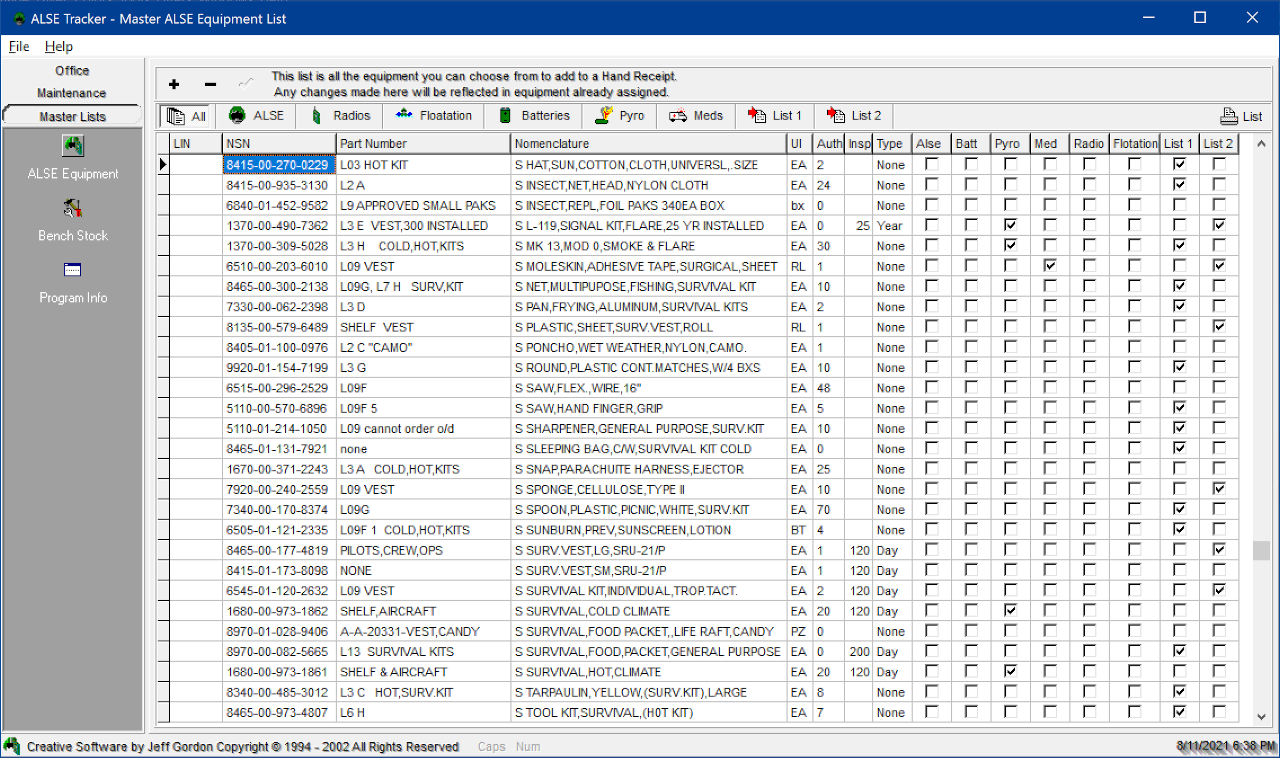Select nomenclature S SLEEPING BAG,C/W,SURVIVAL KIT COLD
The height and width of the screenshot is (758, 1280).
648,449
